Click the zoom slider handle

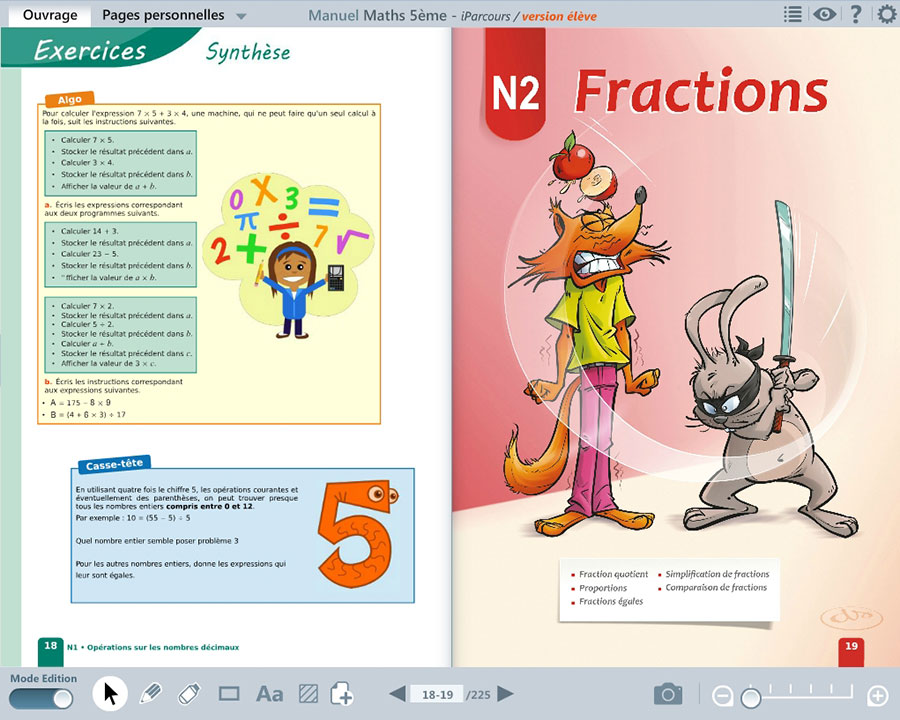(x=750, y=696)
